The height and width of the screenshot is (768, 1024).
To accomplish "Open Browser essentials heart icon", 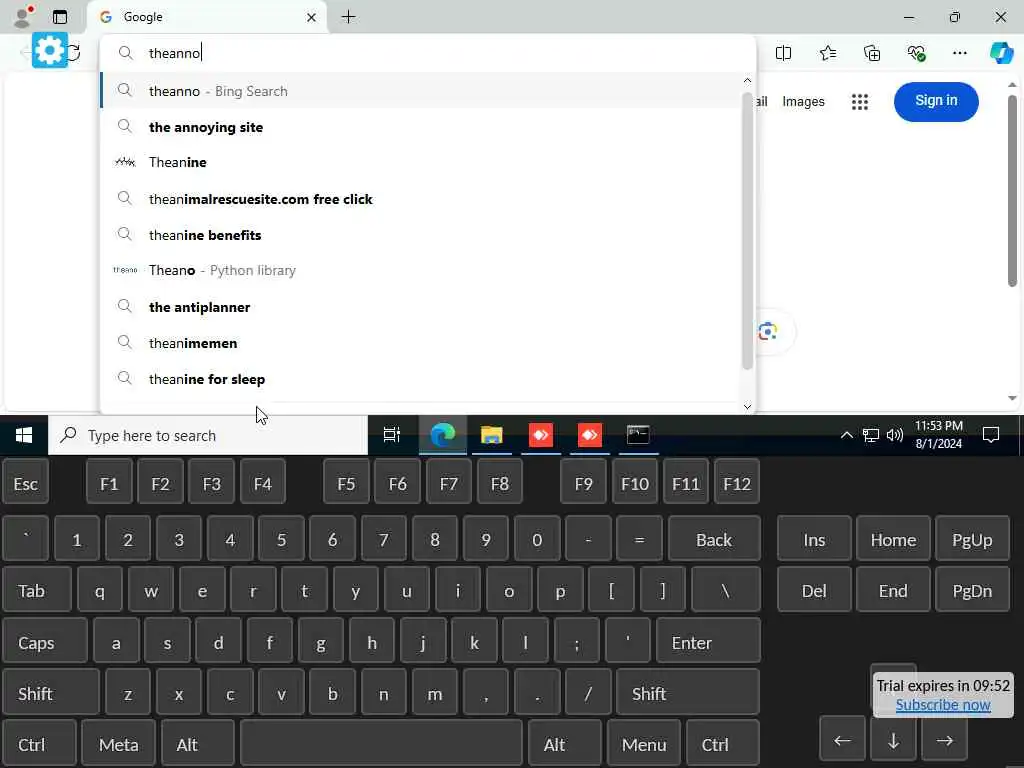I will pyautogui.click(x=916, y=53).
